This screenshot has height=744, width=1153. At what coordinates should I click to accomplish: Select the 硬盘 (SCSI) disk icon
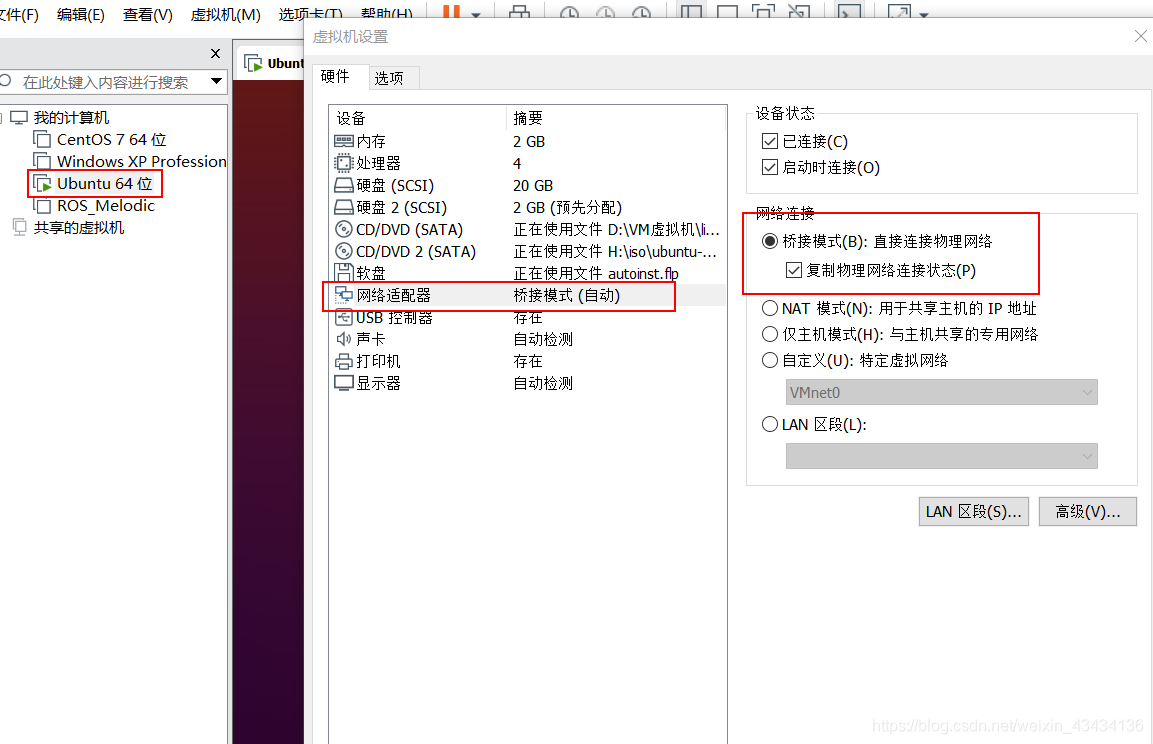343,185
